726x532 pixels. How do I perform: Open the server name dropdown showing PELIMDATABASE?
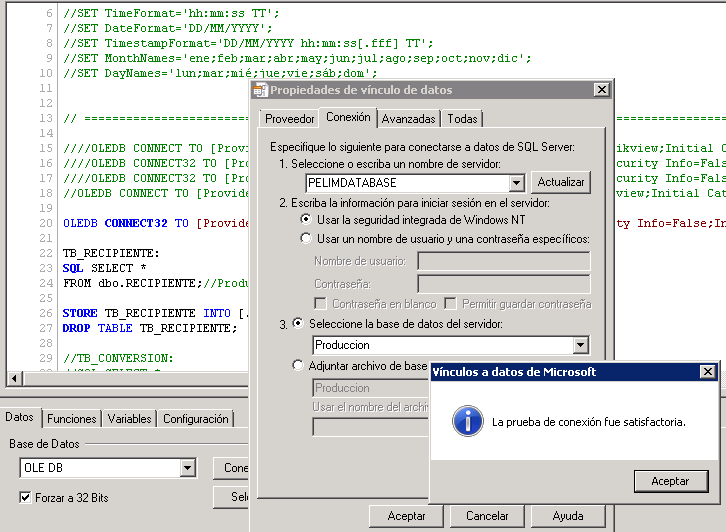[516, 183]
